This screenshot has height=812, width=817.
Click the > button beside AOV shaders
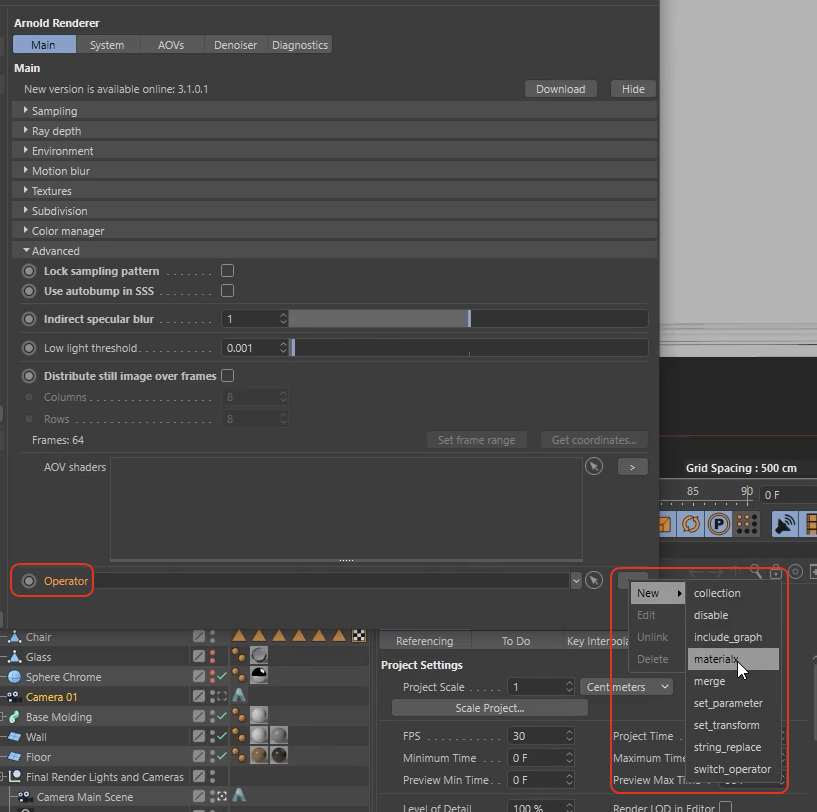633,466
